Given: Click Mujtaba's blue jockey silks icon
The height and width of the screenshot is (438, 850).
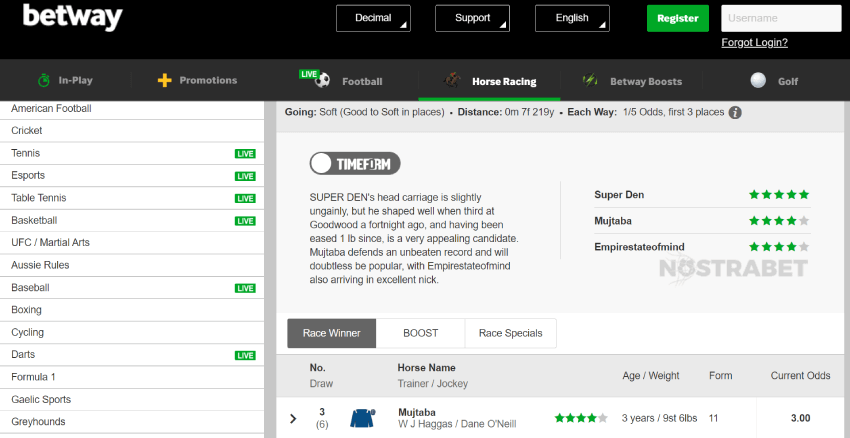Looking at the screenshot, I should (x=362, y=418).
